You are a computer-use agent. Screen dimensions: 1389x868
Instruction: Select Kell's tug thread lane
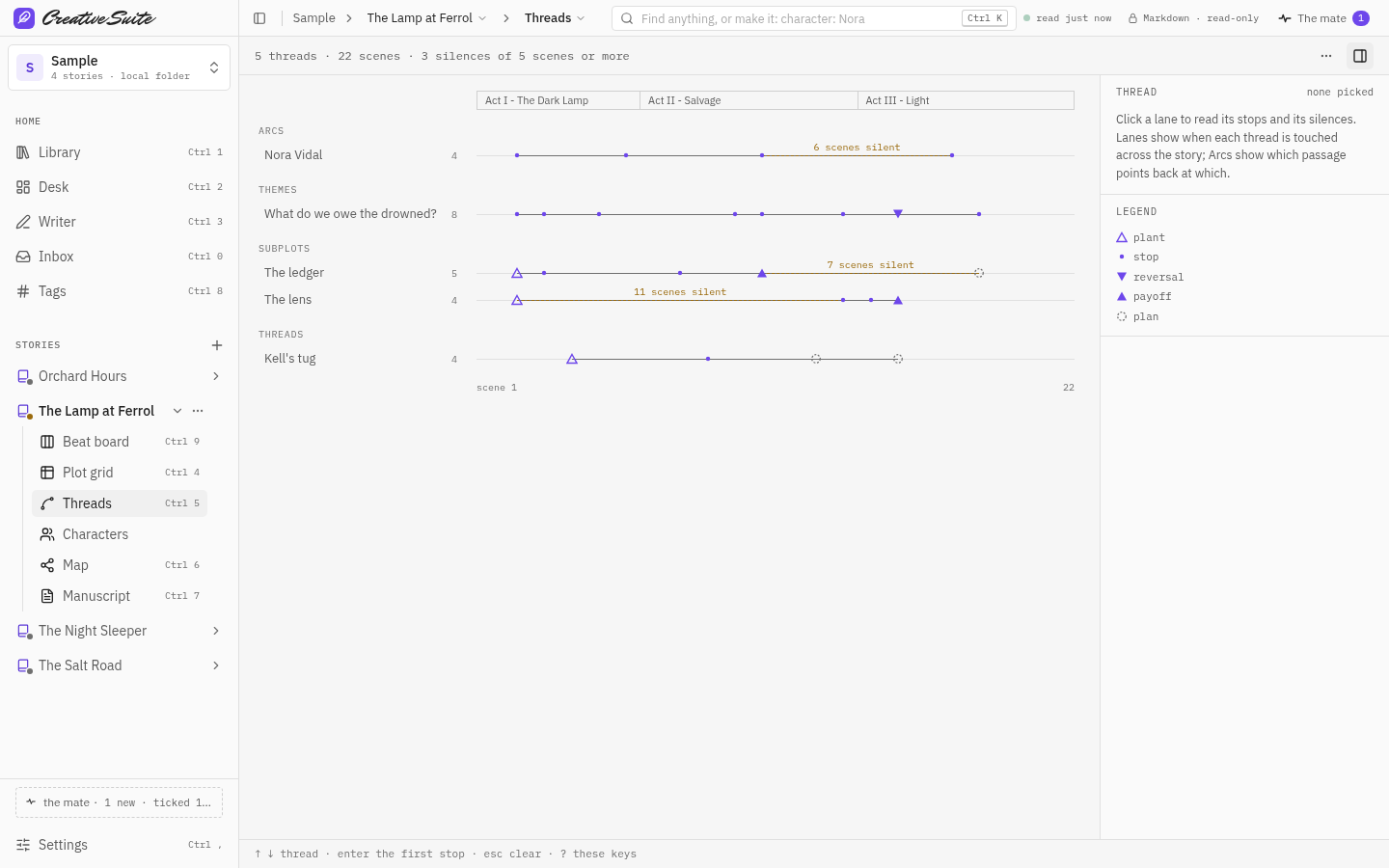pyautogui.click(x=666, y=359)
